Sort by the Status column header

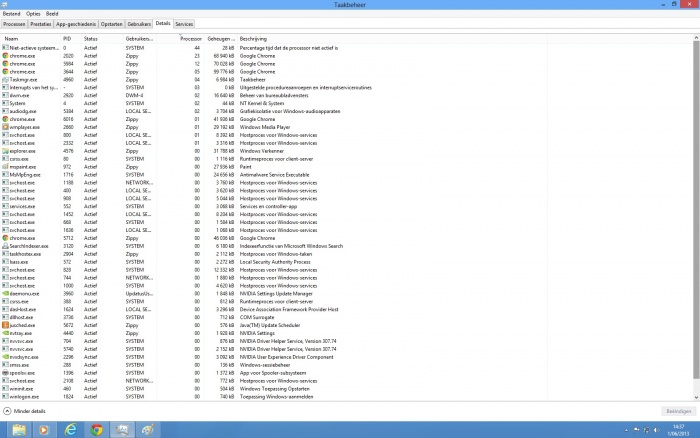[102, 39]
